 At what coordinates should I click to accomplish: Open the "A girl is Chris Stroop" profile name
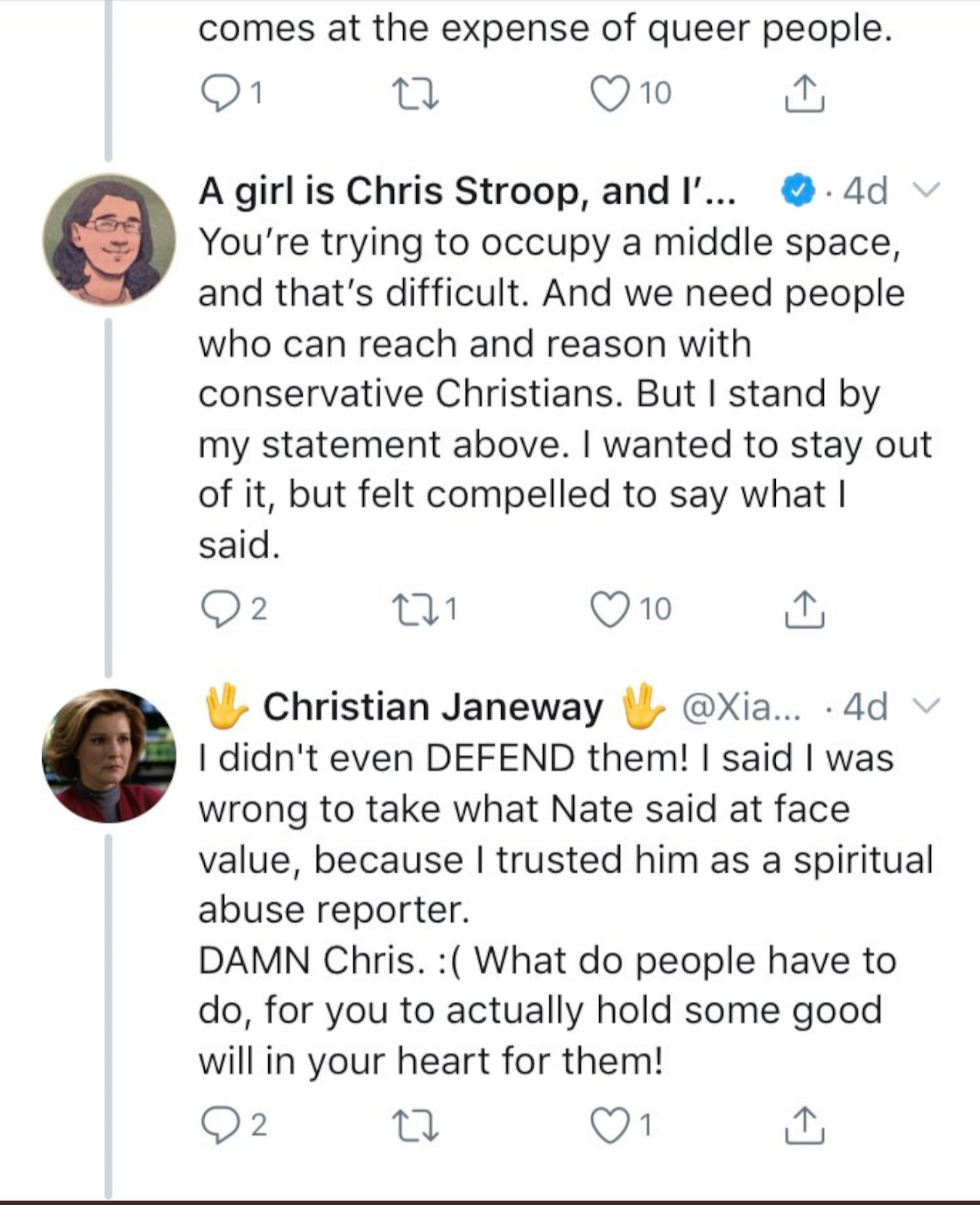pyautogui.click(x=467, y=191)
